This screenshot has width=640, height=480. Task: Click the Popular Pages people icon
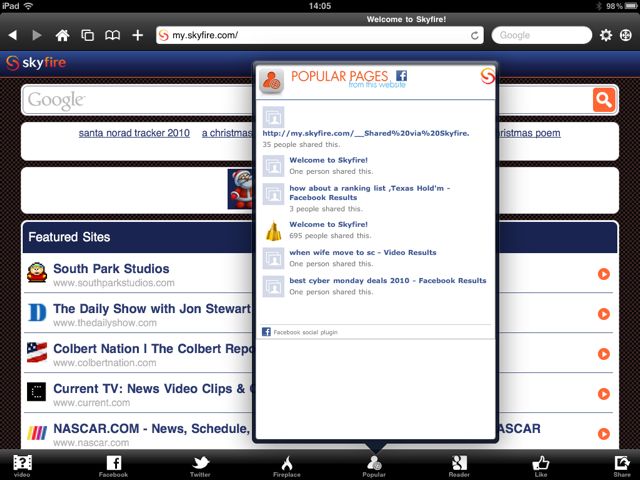(x=271, y=81)
